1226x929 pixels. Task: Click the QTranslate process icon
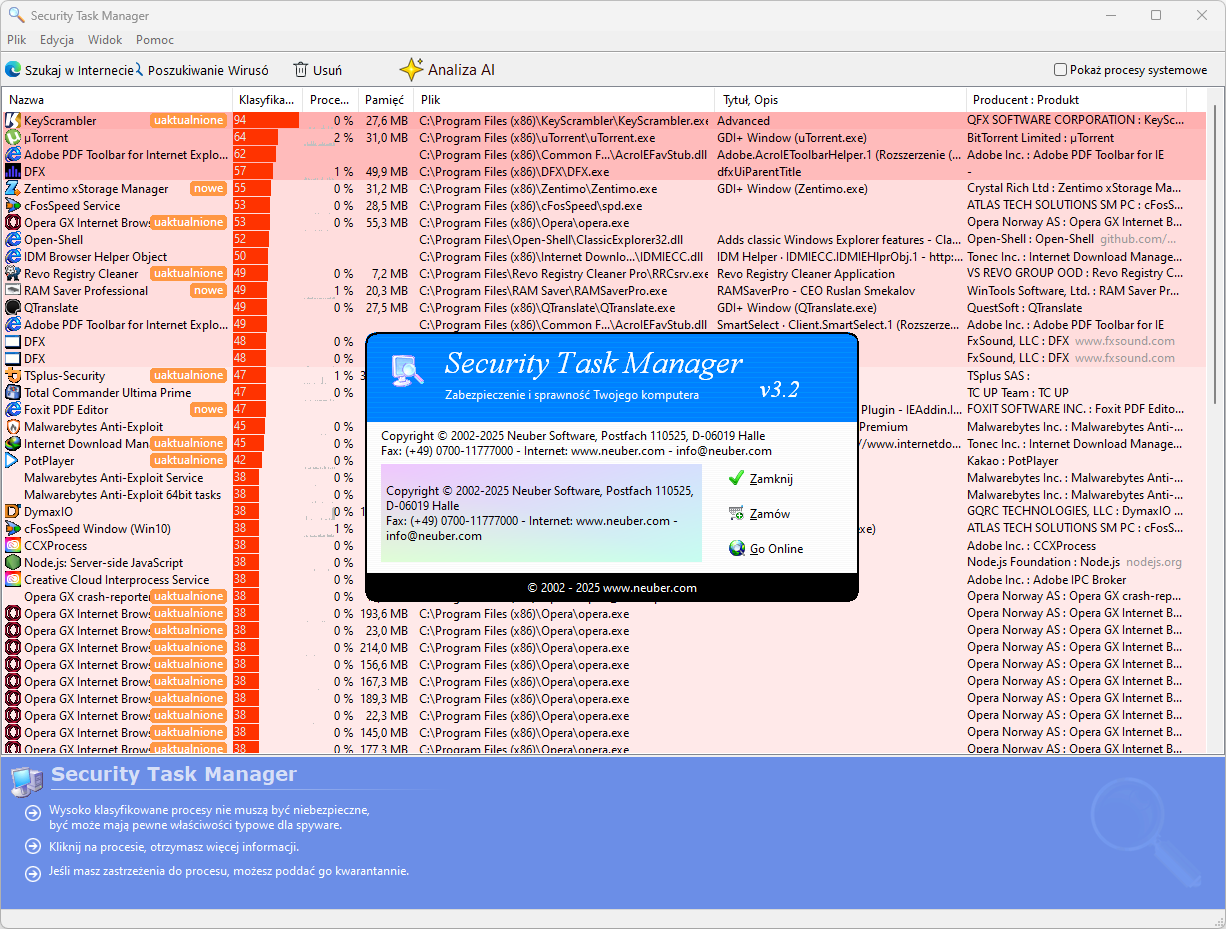click(x=13, y=308)
